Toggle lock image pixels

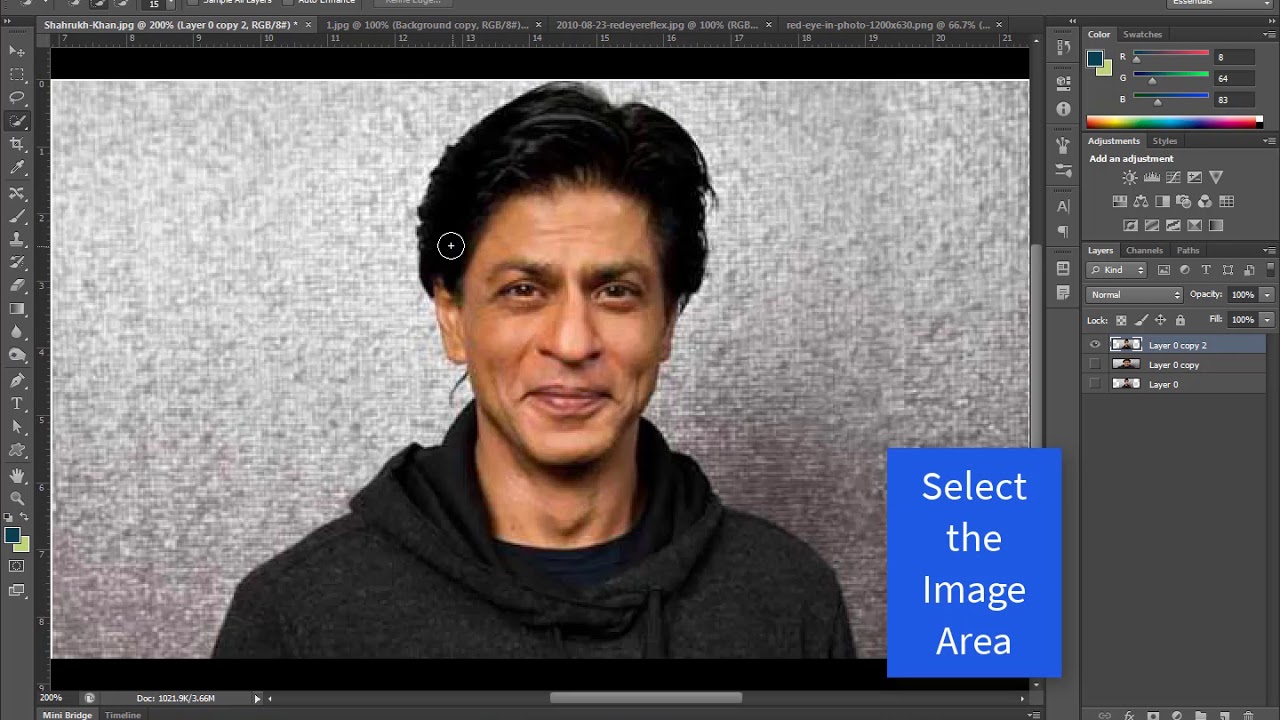(1141, 320)
